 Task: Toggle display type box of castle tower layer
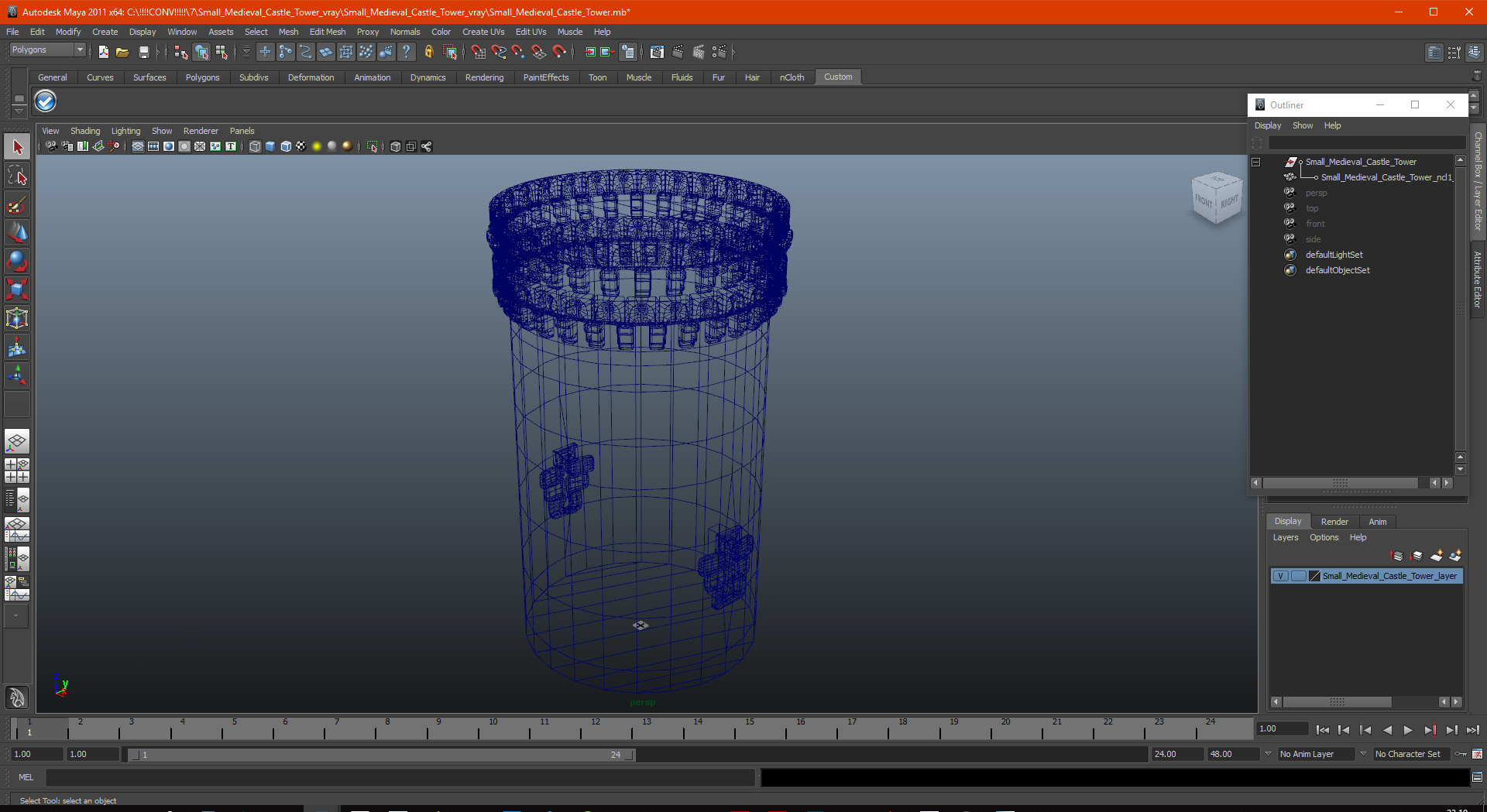click(1299, 576)
